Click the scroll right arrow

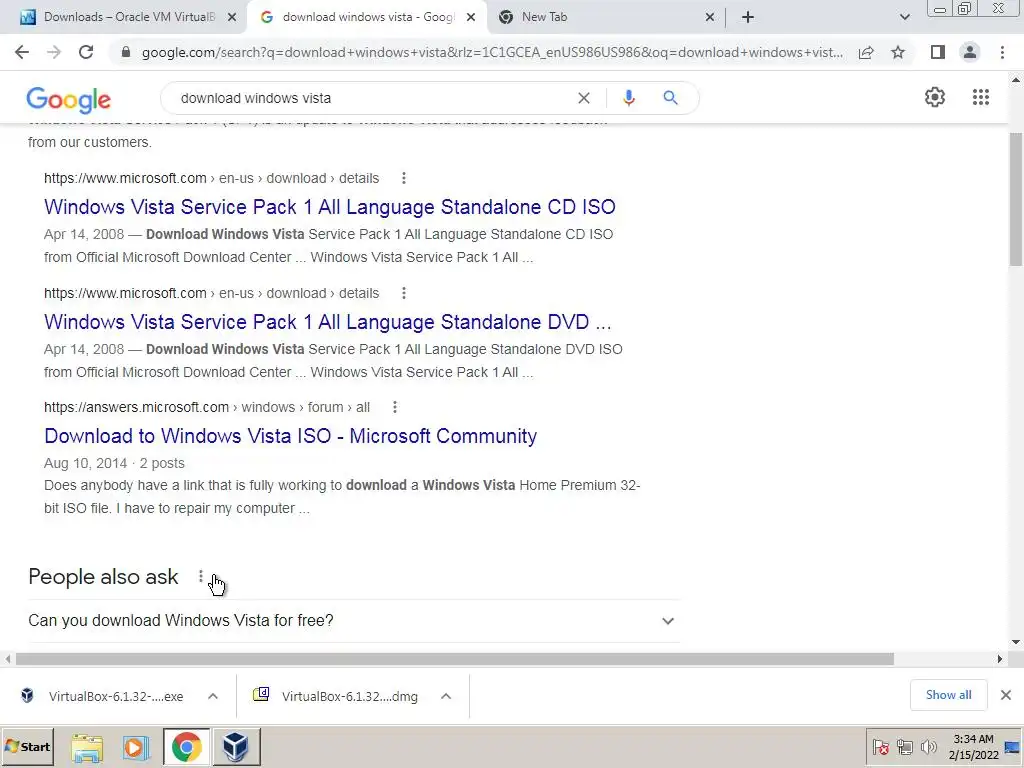[999, 659]
